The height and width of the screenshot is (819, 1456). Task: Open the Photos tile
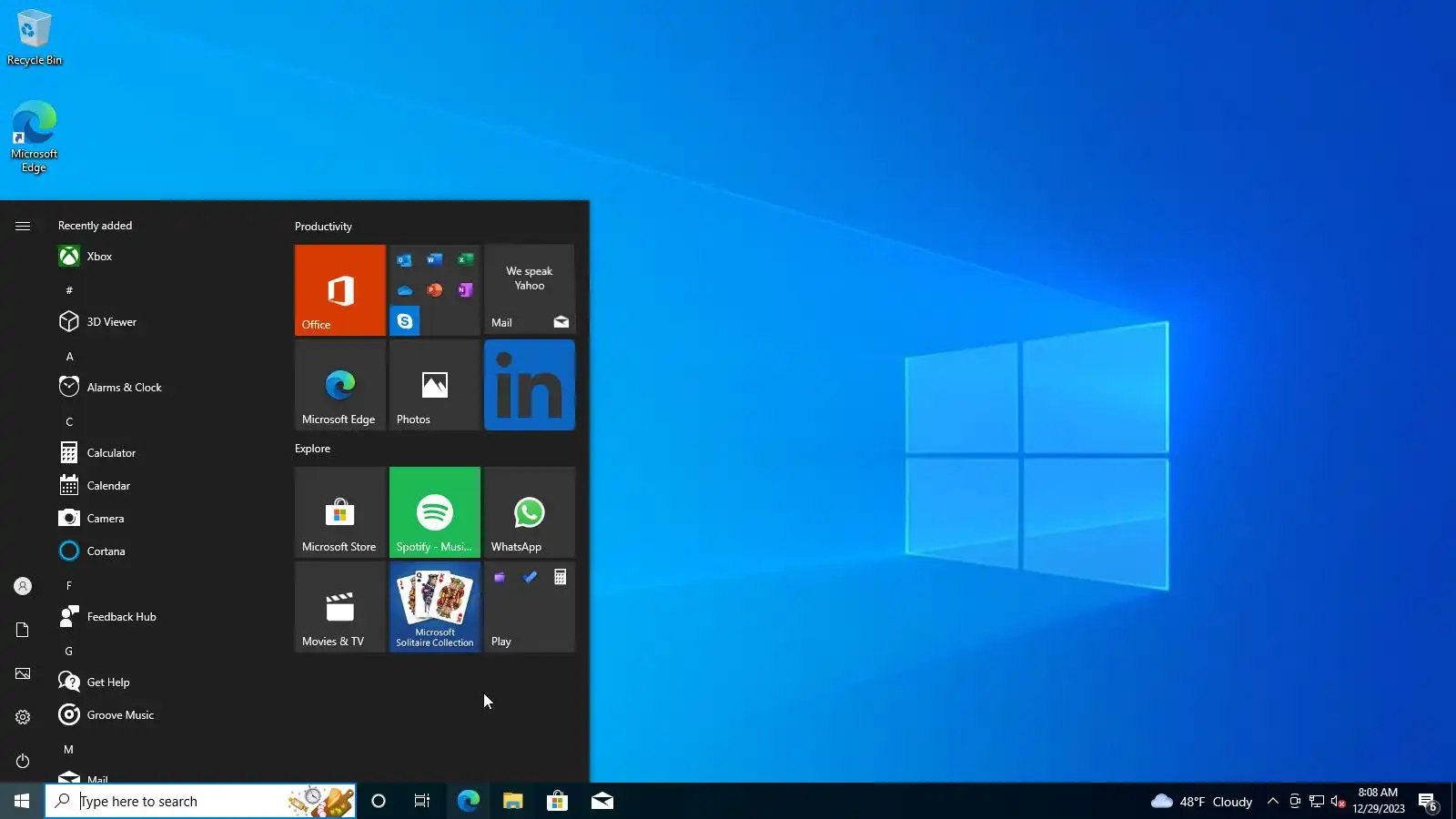tap(435, 385)
